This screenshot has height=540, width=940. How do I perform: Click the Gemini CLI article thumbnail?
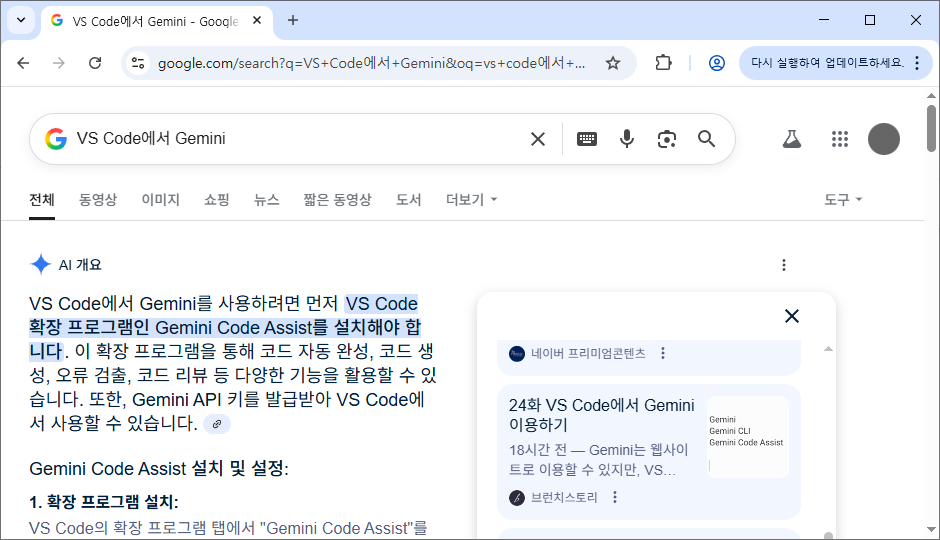click(x=748, y=436)
